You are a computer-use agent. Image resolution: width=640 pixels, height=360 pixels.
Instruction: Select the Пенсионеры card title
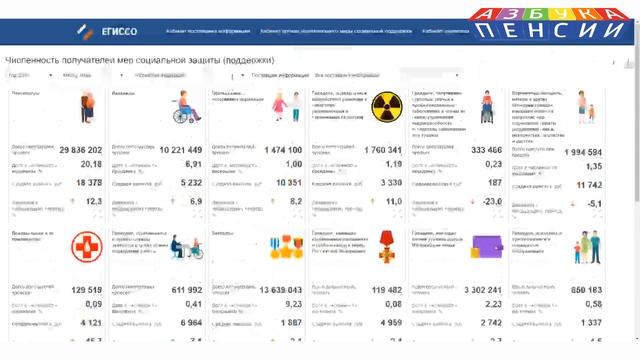coord(26,93)
